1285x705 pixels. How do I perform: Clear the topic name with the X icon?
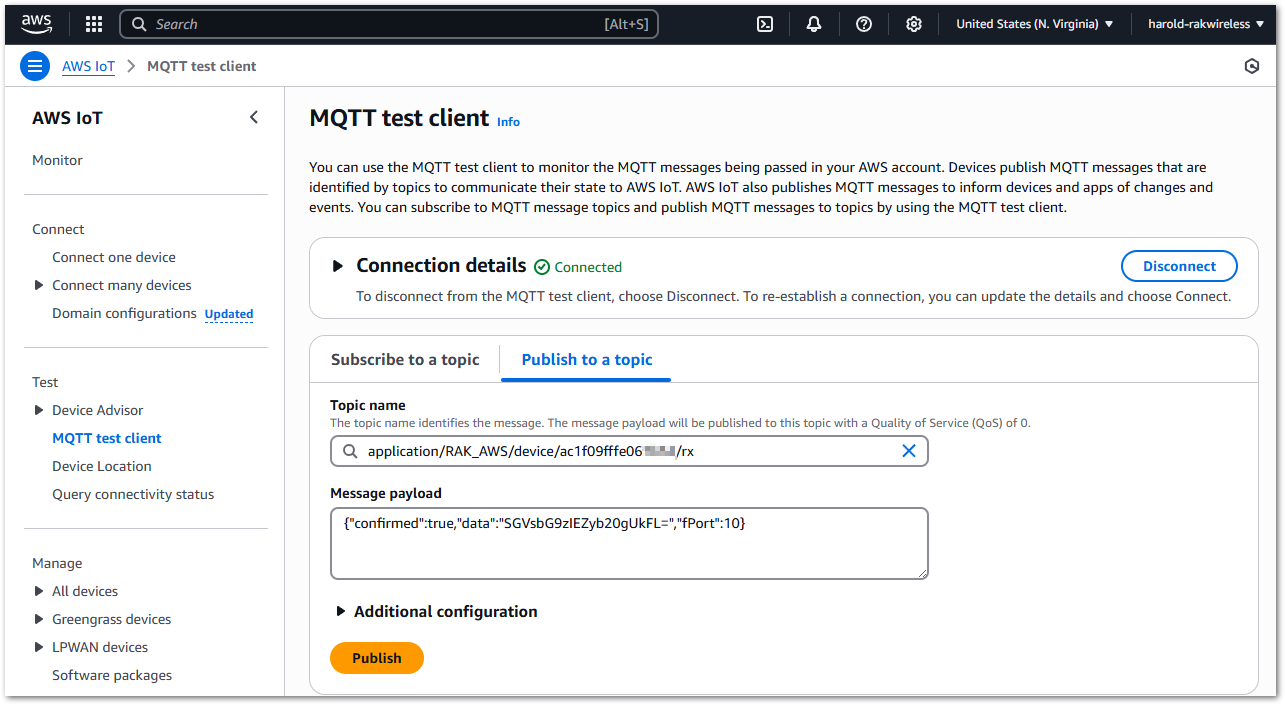(909, 450)
